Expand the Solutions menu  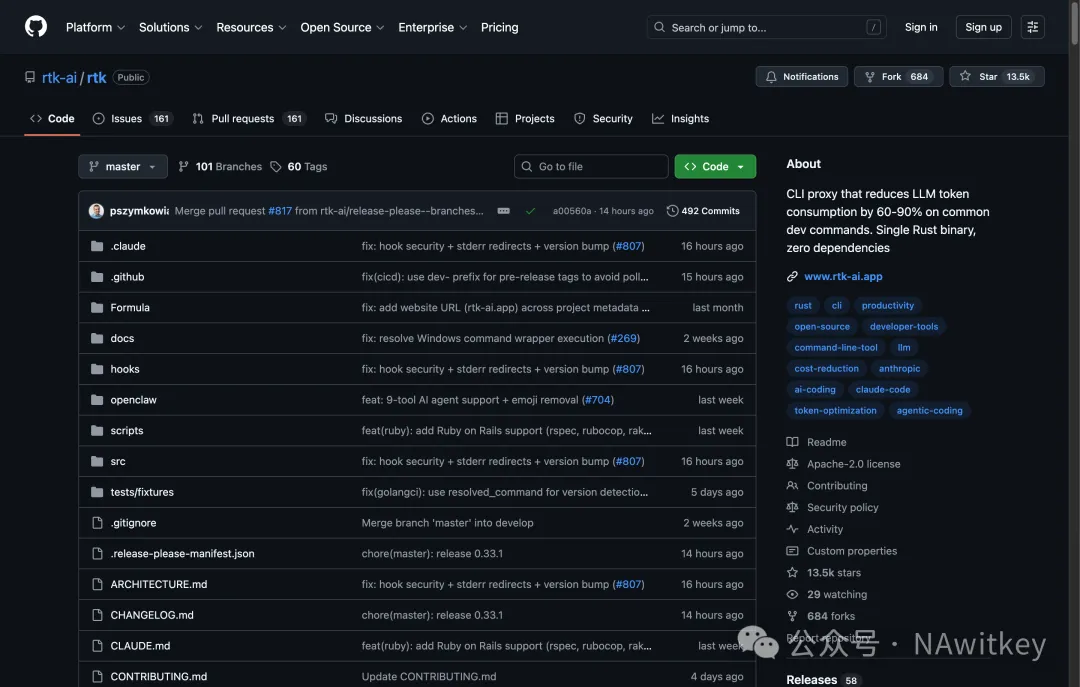pos(170,28)
